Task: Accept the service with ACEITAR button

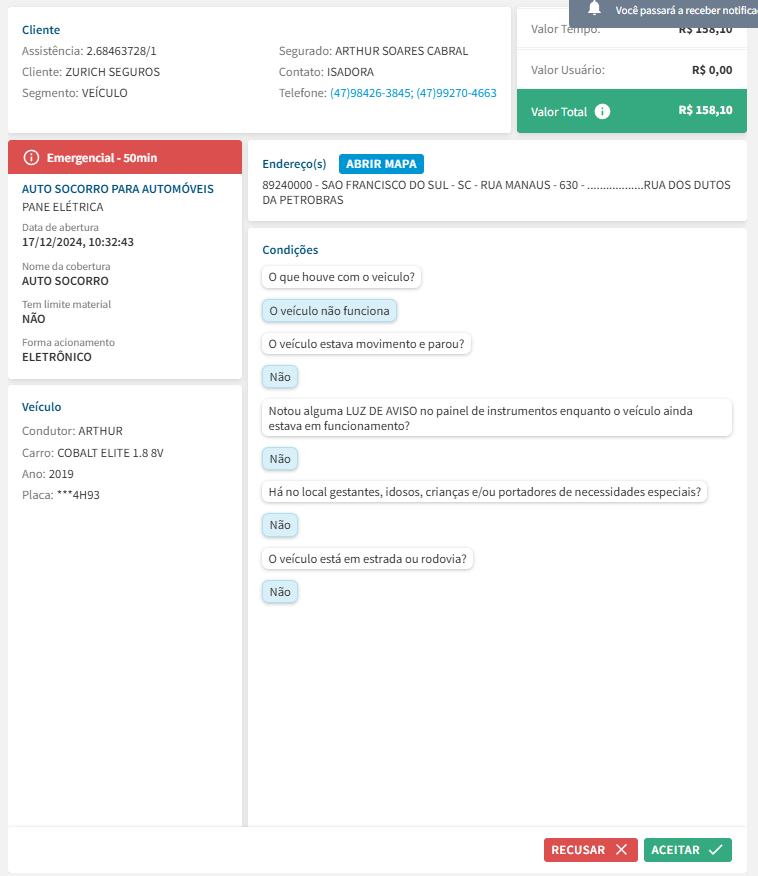Action: pos(687,850)
